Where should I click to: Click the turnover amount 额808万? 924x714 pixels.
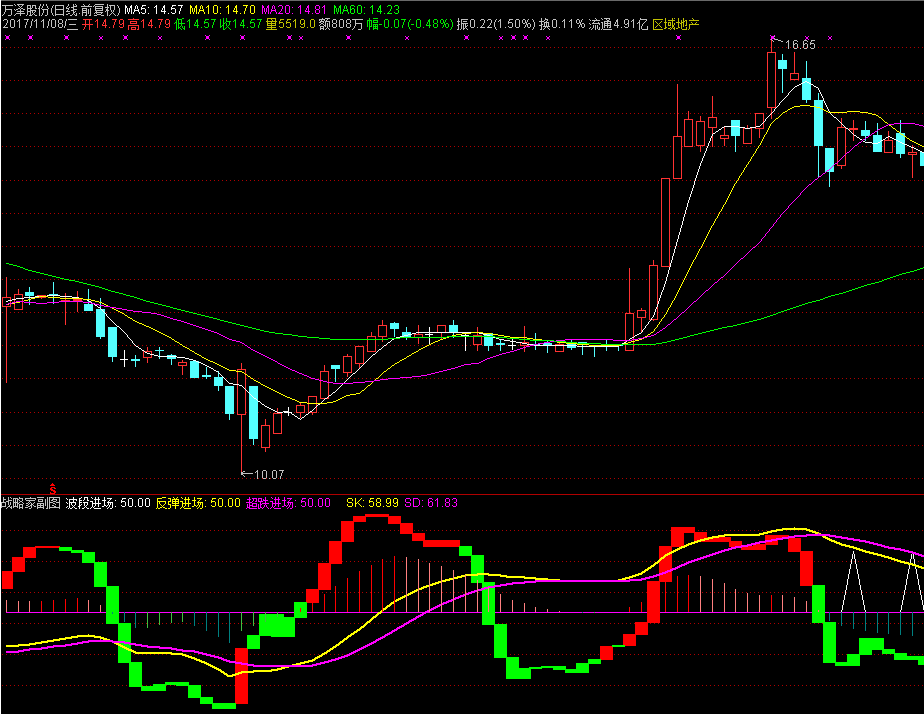coord(341,24)
